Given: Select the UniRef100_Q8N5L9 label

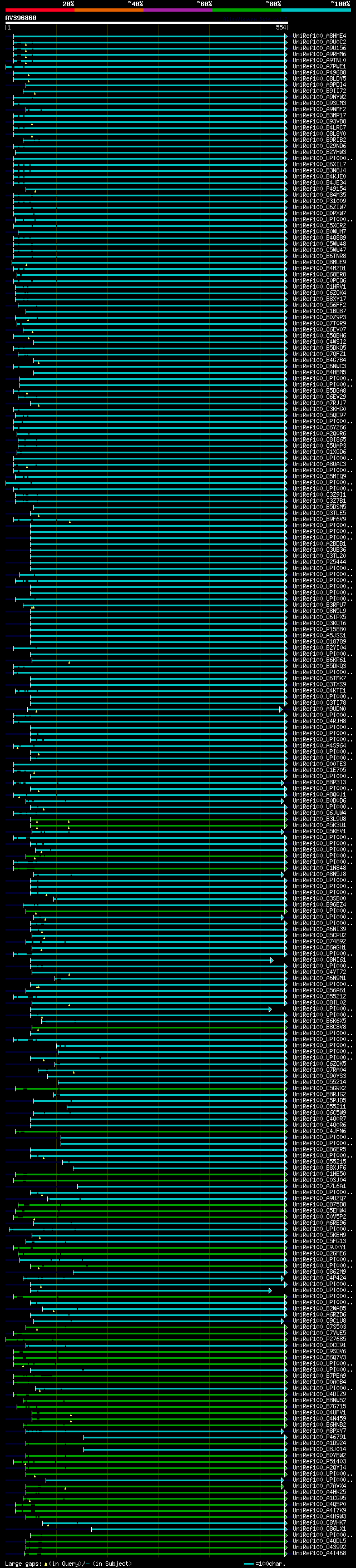Looking at the screenshot, I should (319, 611).
